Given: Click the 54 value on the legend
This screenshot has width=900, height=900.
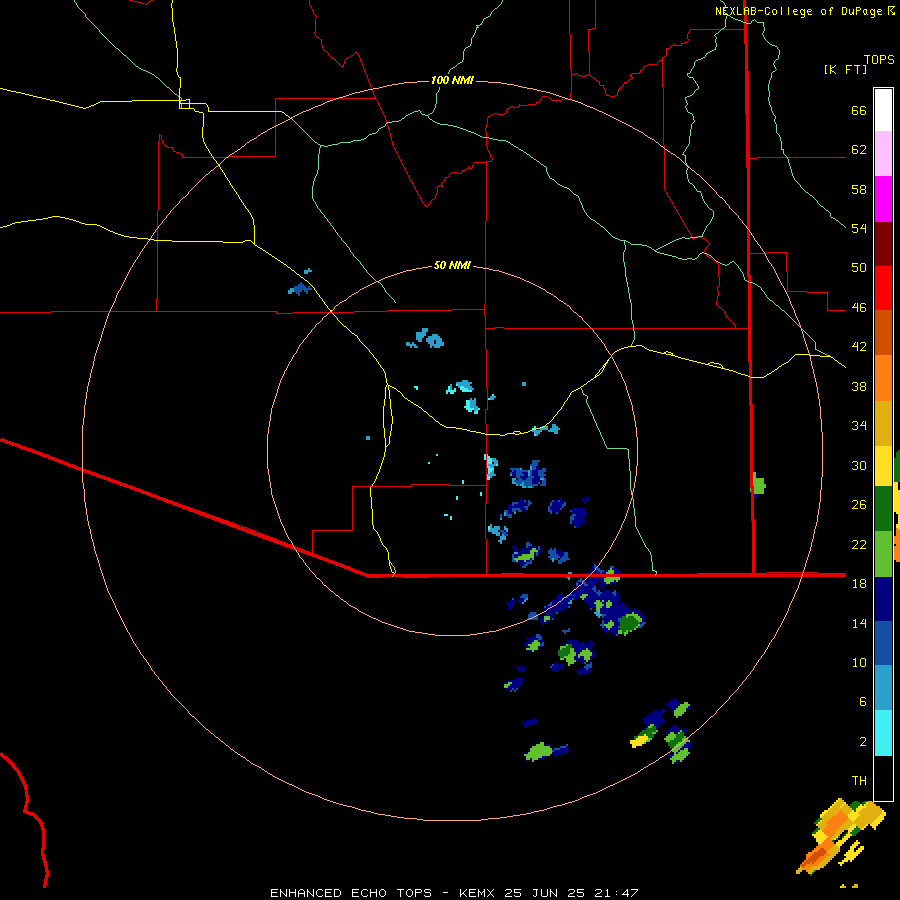Looking at the screenshot, I should pos(859,228).
